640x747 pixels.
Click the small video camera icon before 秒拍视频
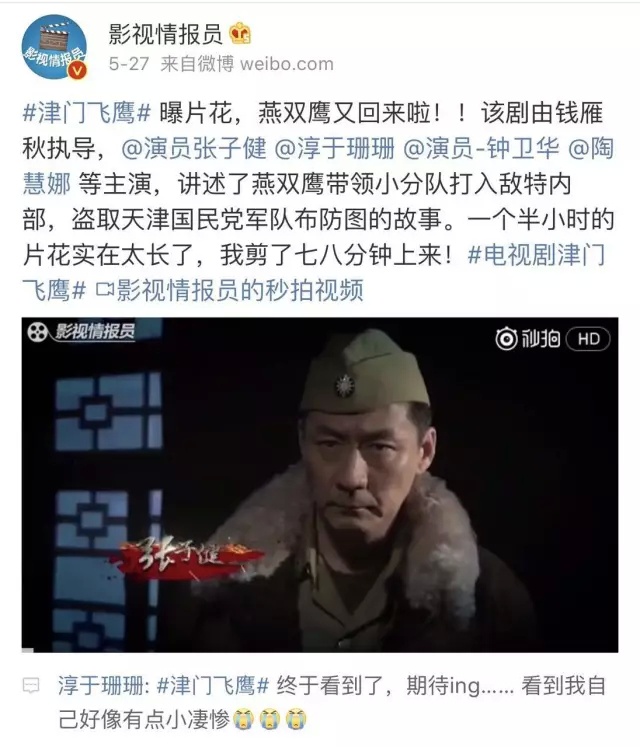click(x=104, y=290)
